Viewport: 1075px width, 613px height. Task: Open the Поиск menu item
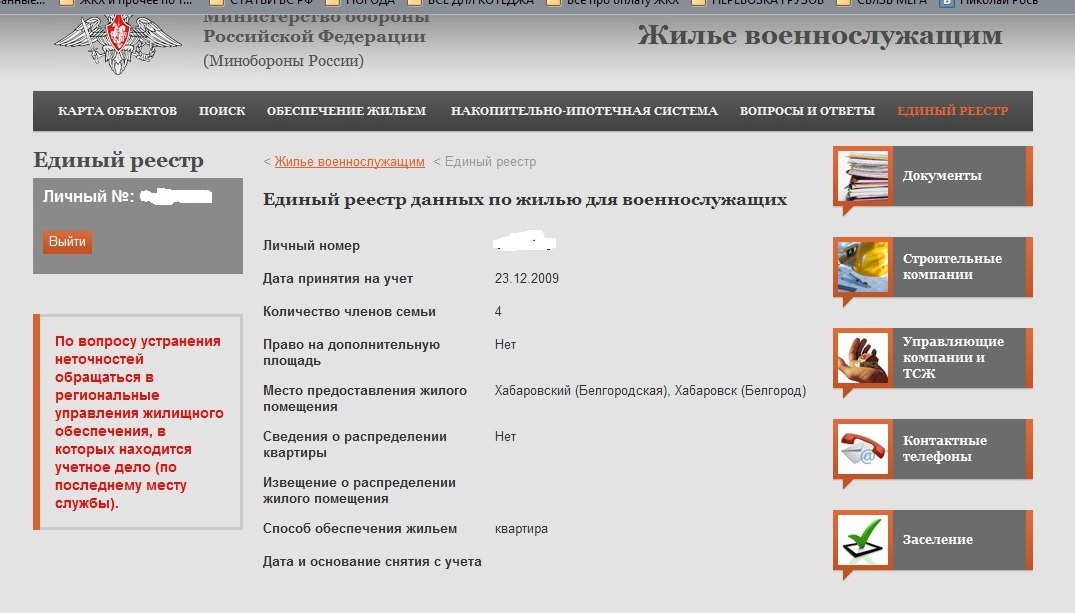pos(222,111)
